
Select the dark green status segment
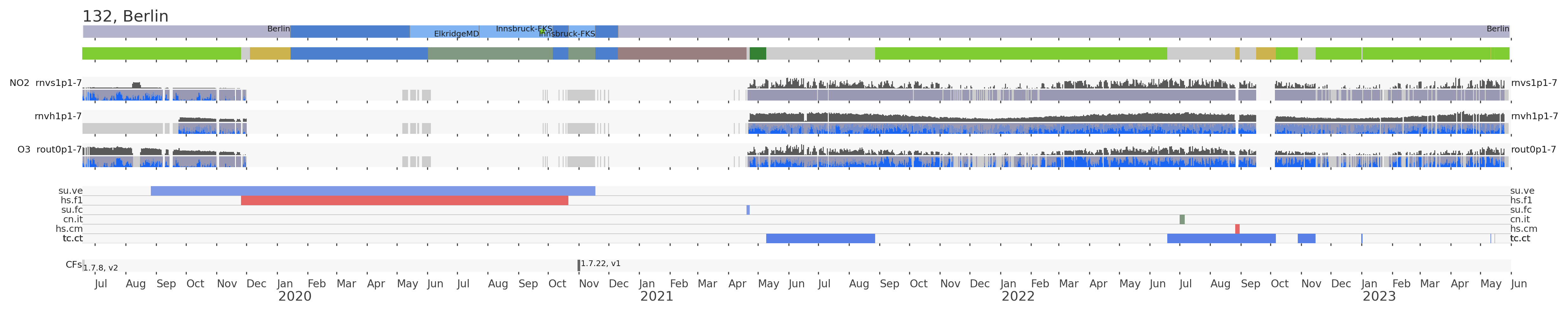758,54
